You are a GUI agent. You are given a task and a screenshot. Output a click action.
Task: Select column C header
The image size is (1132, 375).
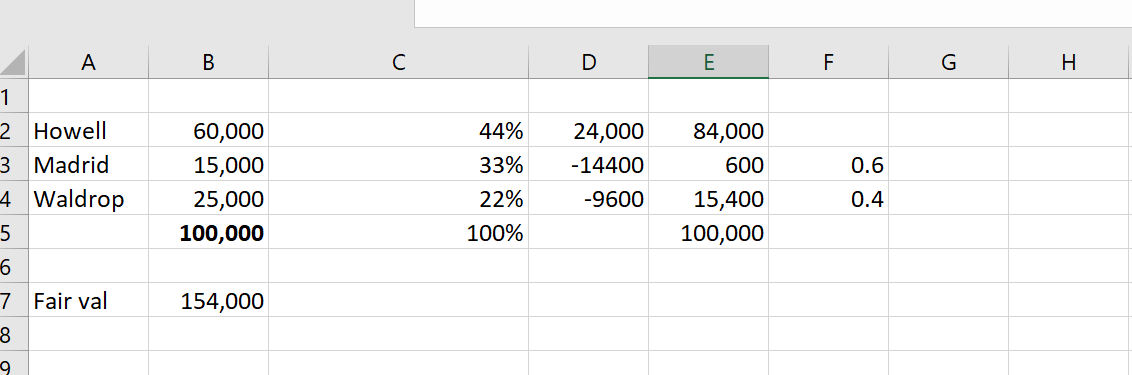pos(399,62)
